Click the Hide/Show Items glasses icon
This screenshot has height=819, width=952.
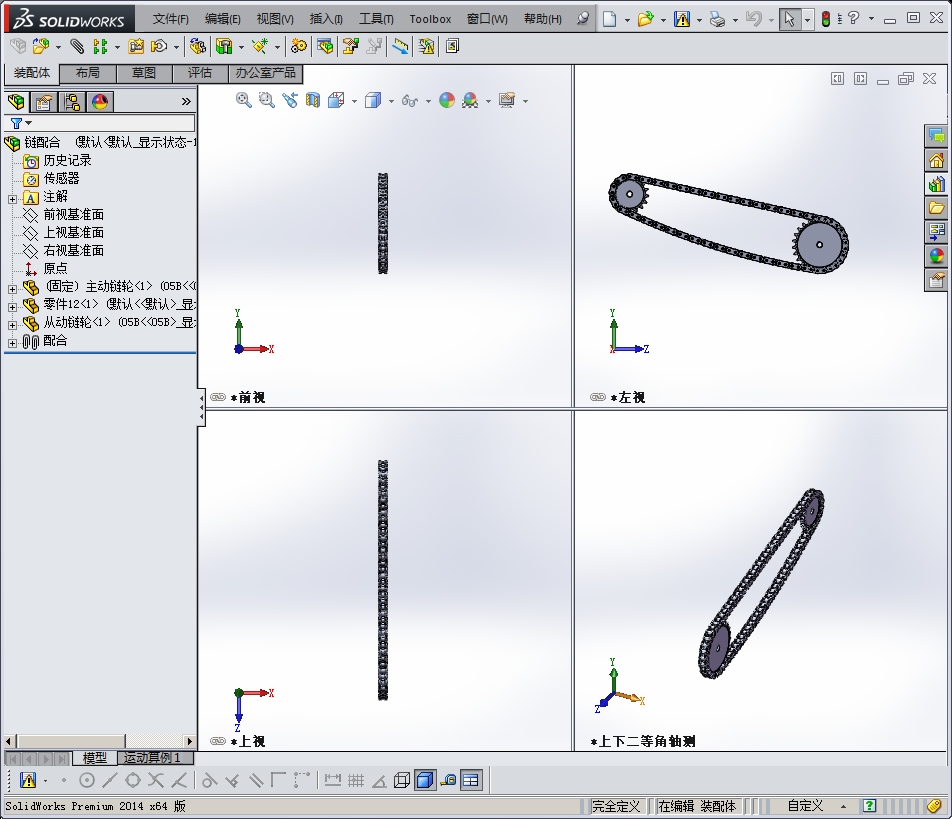410,101
